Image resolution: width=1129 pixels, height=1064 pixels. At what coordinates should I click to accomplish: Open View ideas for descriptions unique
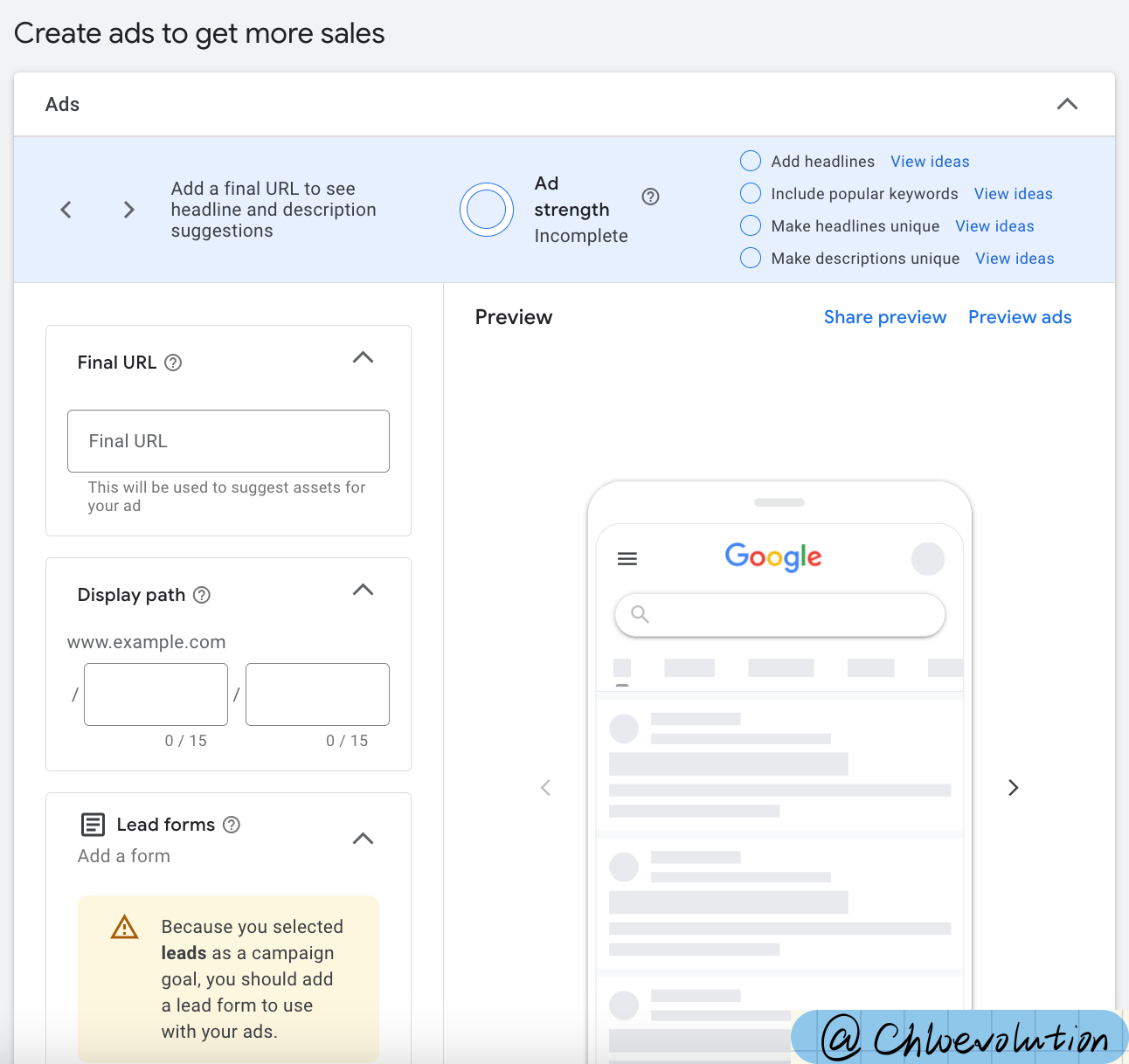1015,259
